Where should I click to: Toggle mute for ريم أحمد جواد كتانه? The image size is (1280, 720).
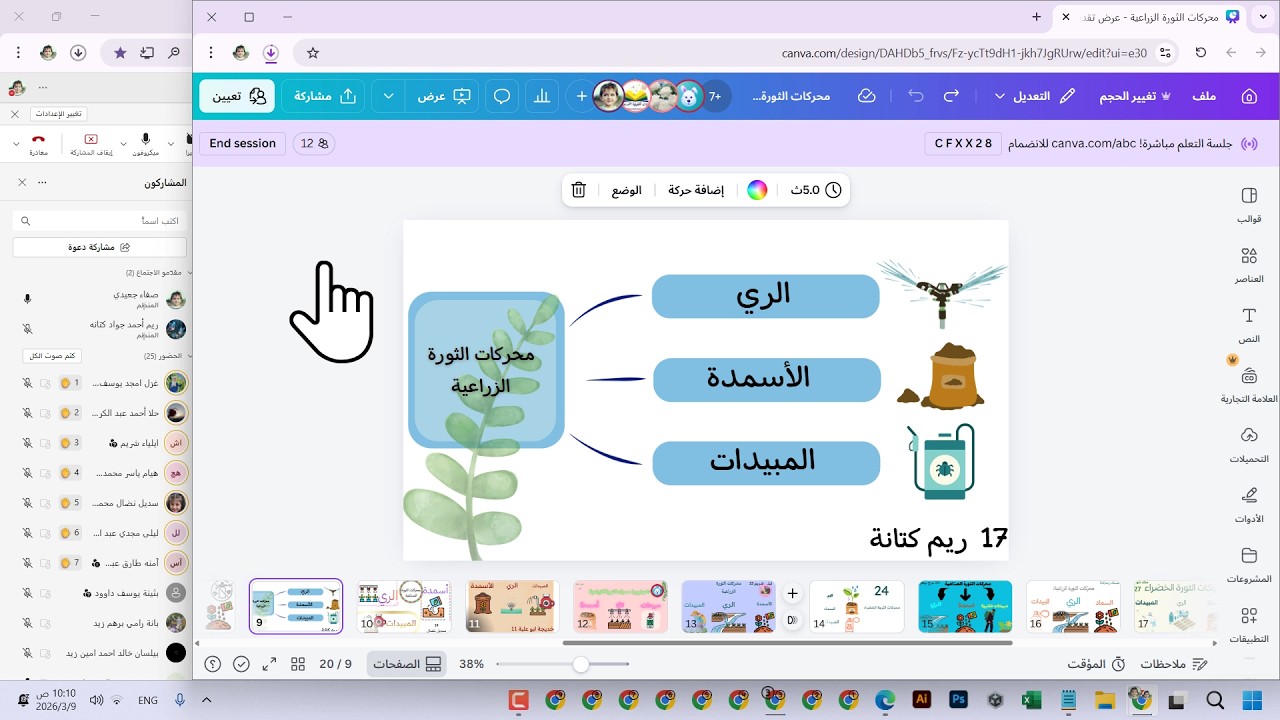pyautogui.click(x=28, y=329)
